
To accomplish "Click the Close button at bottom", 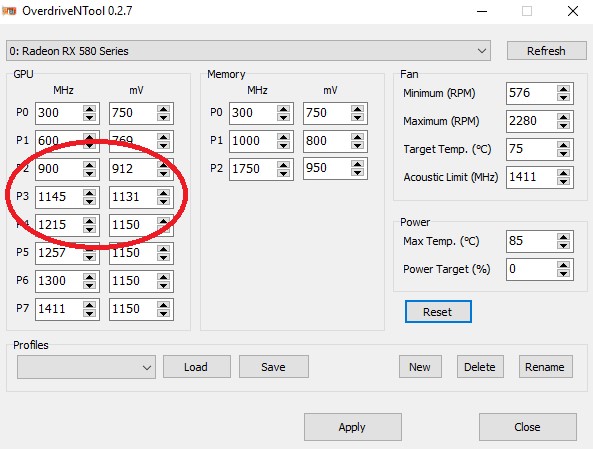I will pos(528,427).
